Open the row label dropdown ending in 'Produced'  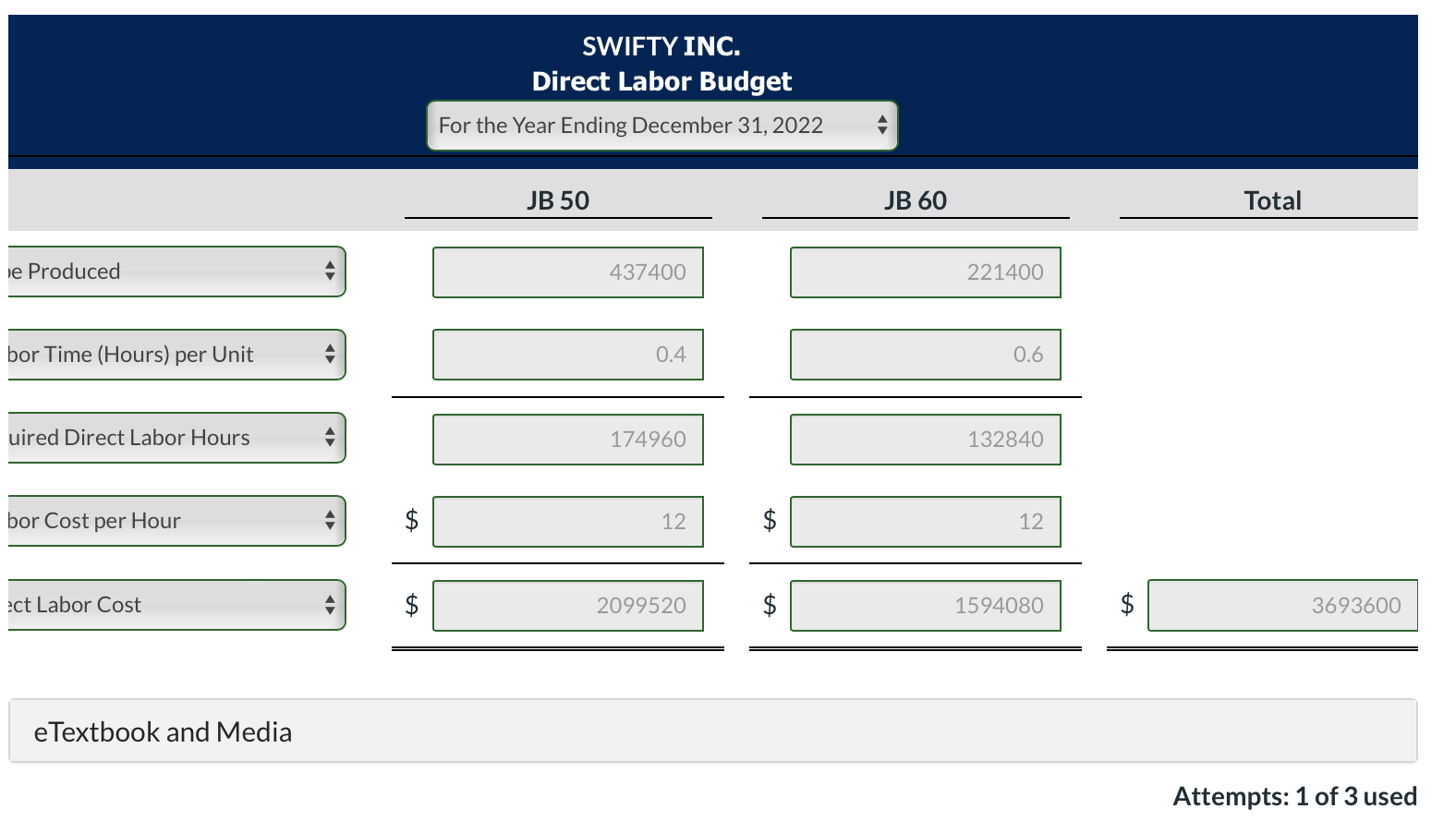176,272
